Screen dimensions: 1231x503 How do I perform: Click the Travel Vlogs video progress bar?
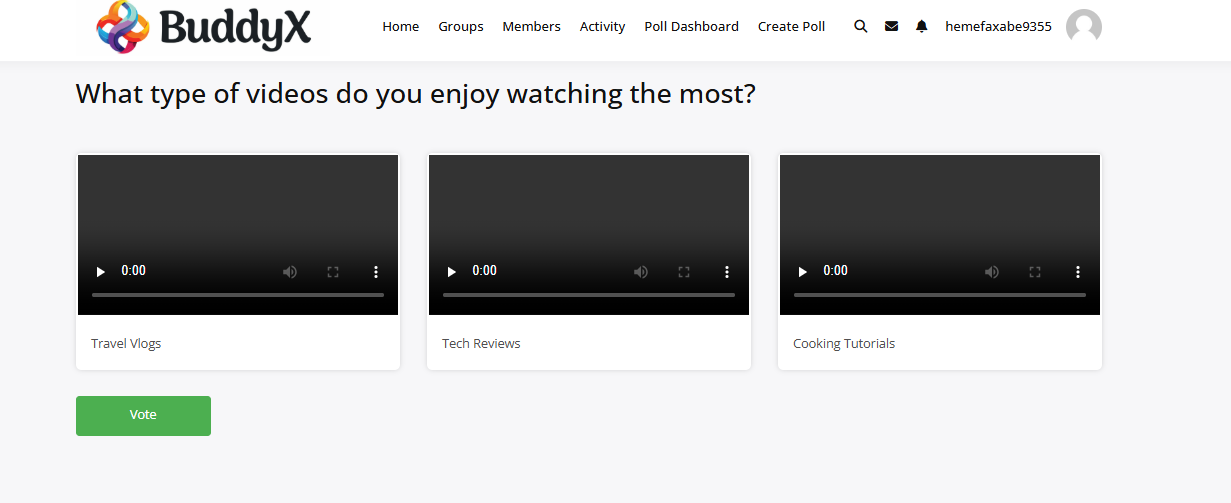point(238,295)
